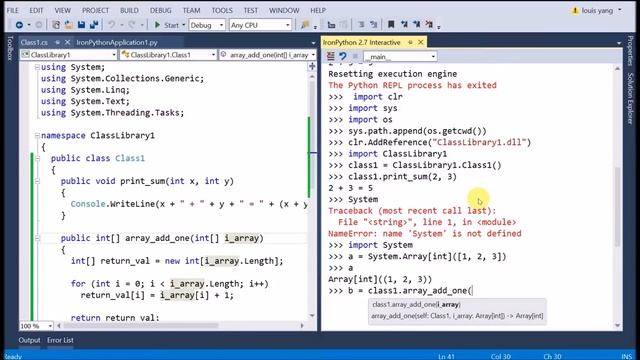The height and width of the screenshot is (360, 640).
Task: Open the FILE menu
Action: [13, 10]
